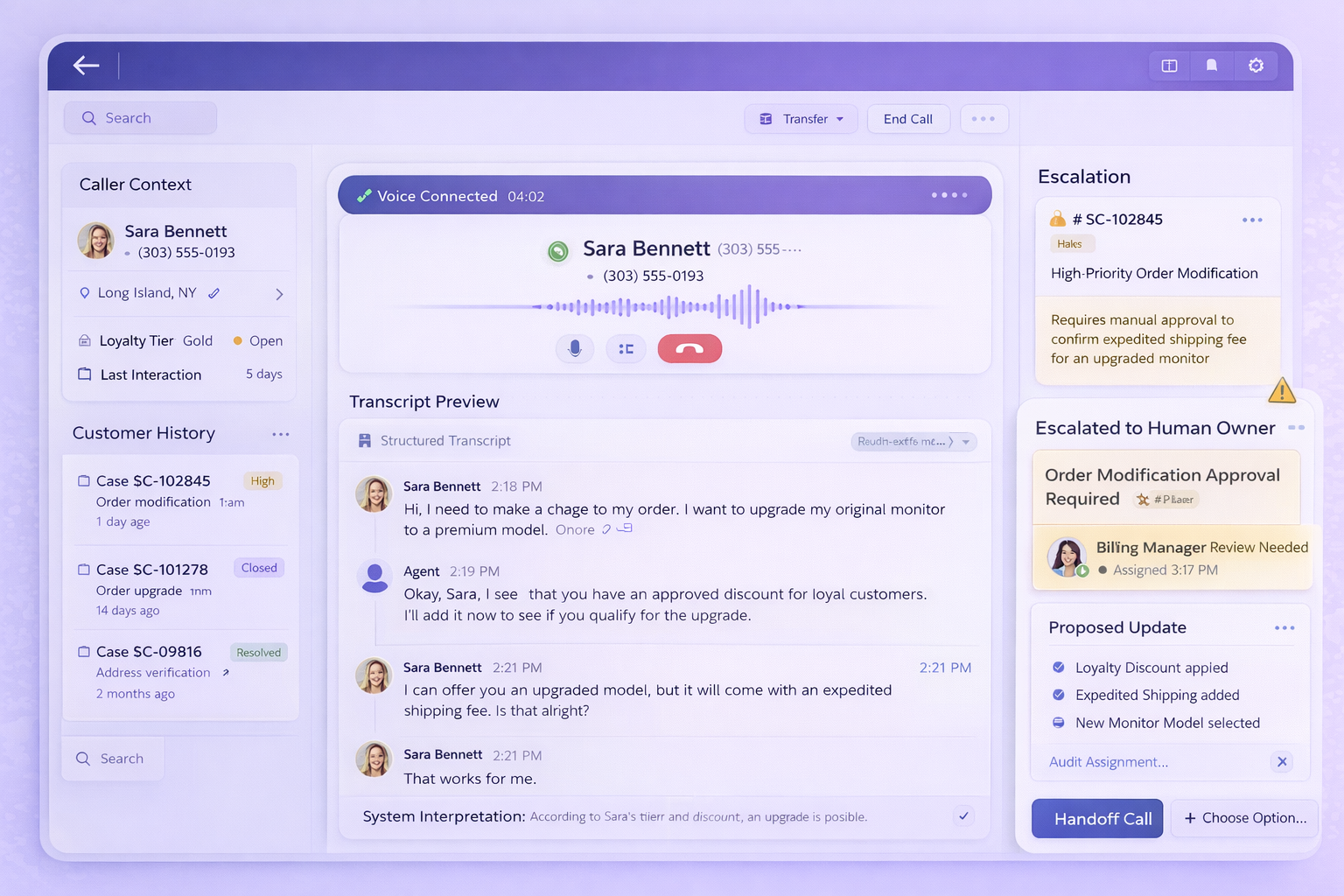Open Case SC-102845 in Customer History

point(153,481)
